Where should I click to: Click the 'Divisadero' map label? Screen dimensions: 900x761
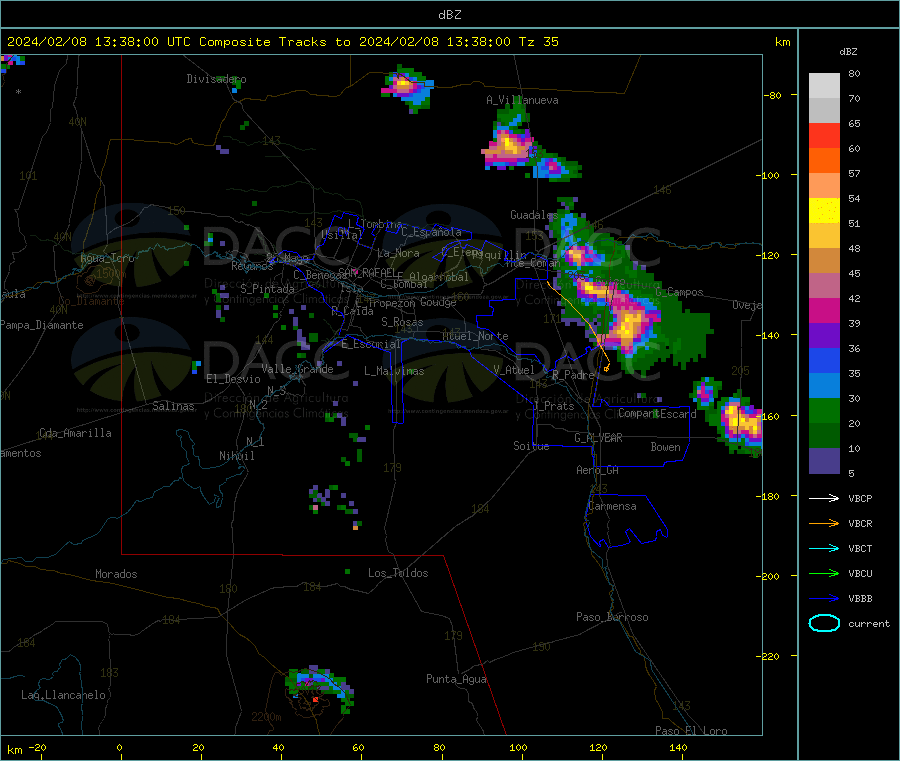tap(216, 79)
